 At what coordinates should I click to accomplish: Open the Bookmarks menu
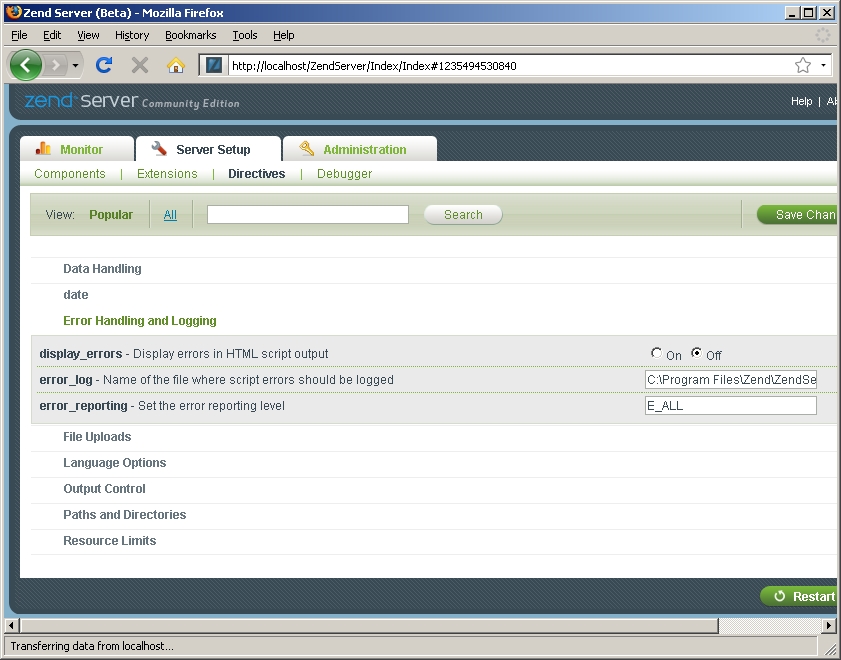190,35
